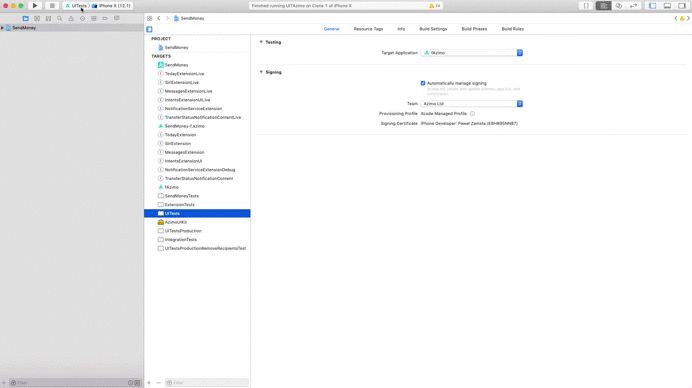Remove the selected target with minus button
692x388 pixels.
pos(158,383)
